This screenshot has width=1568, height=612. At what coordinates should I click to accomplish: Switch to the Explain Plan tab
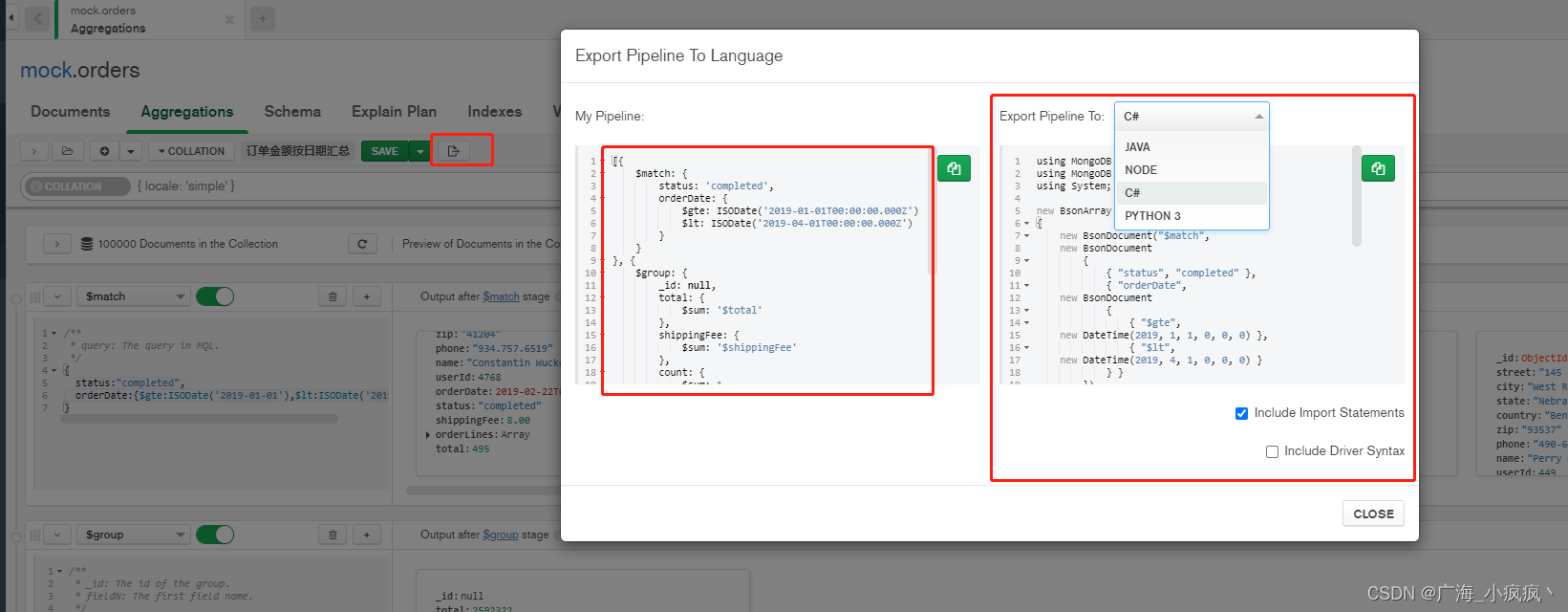(x=394, y=112)
